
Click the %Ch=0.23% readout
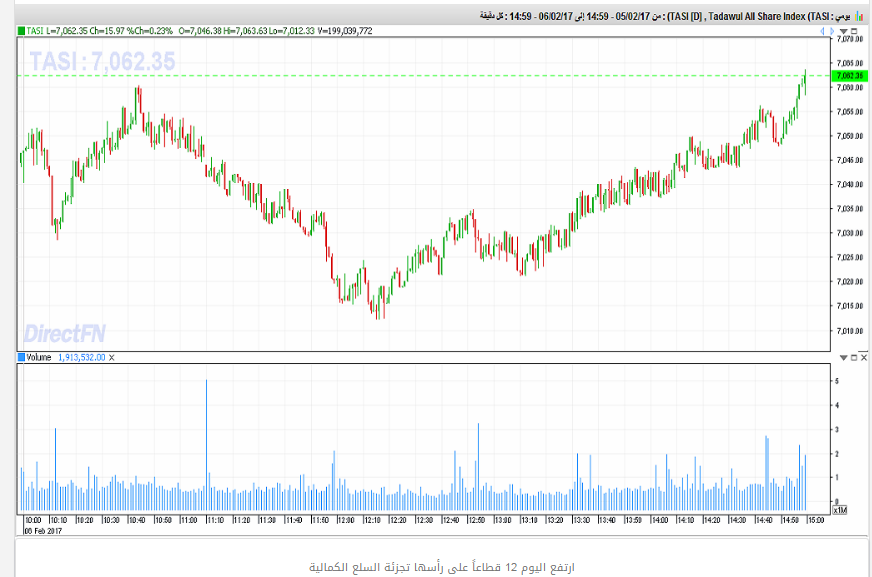tap(150, 31)
